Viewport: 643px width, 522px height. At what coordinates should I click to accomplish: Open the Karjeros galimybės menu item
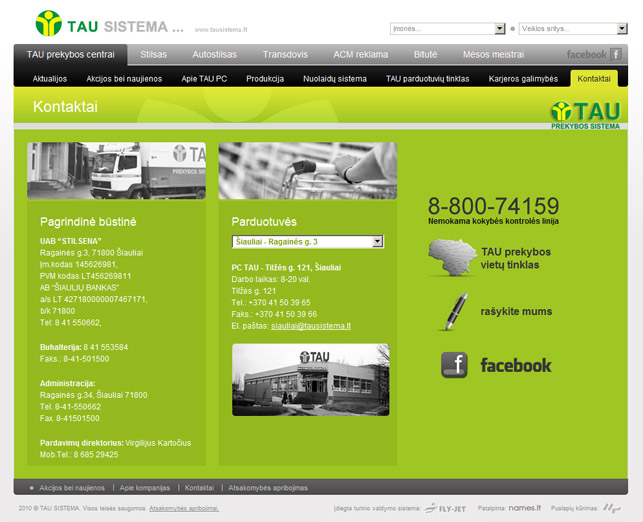pos(523,79)
